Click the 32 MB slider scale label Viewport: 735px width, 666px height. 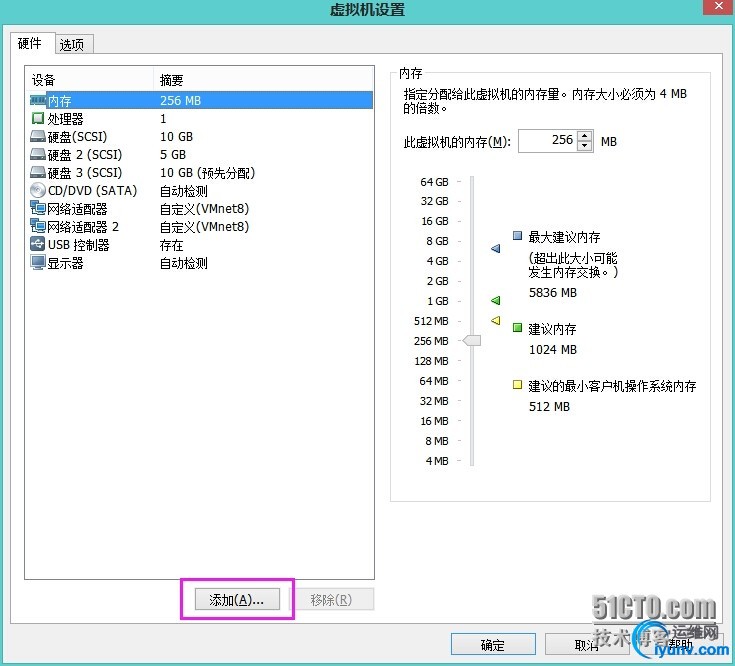point(434,401)
